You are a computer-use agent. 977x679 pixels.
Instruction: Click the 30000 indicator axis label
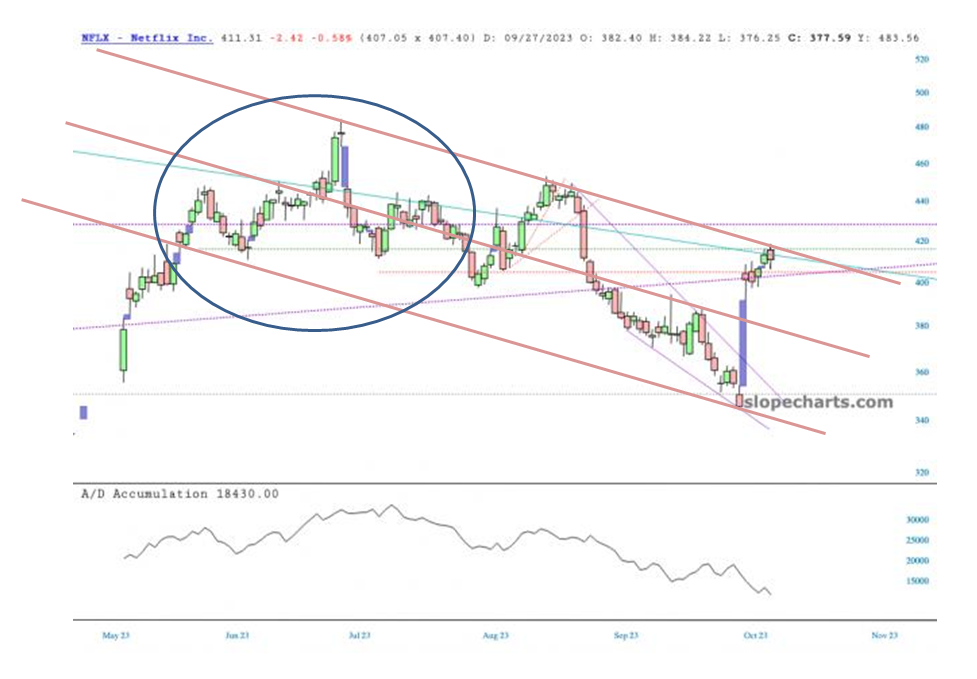(x=917, y=520)
